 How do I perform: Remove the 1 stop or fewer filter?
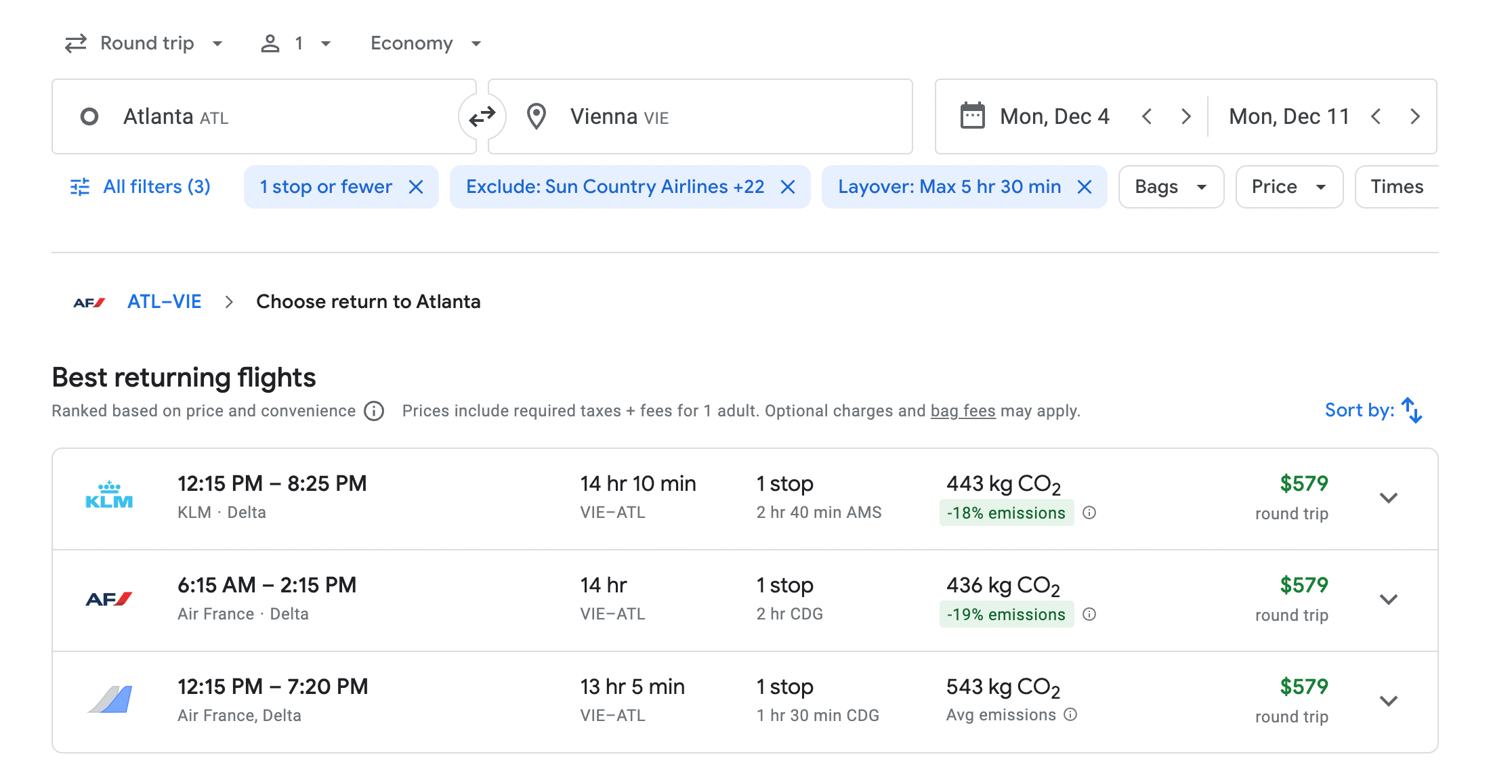[416, 187]
